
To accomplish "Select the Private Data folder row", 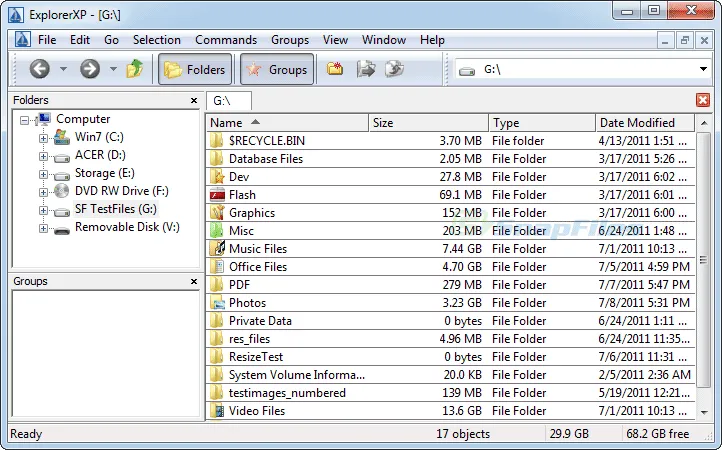I will [450, 321].
